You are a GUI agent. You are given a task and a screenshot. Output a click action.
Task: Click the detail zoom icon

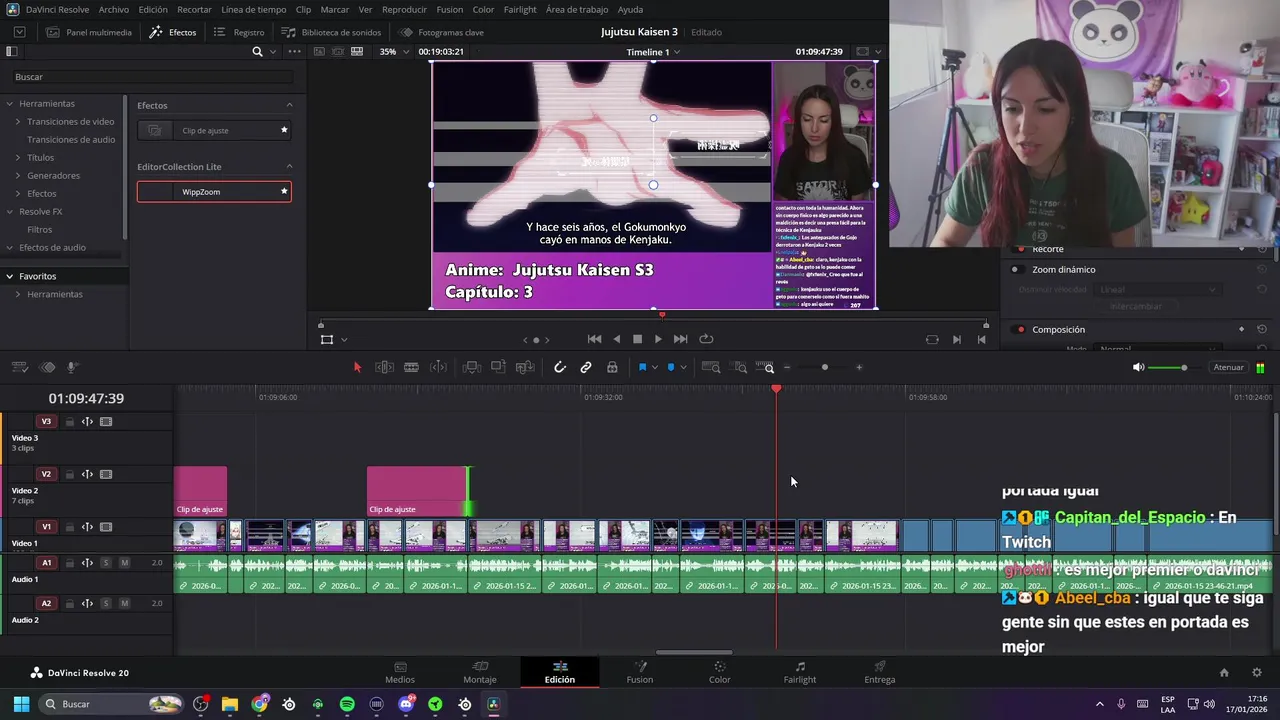740,367
